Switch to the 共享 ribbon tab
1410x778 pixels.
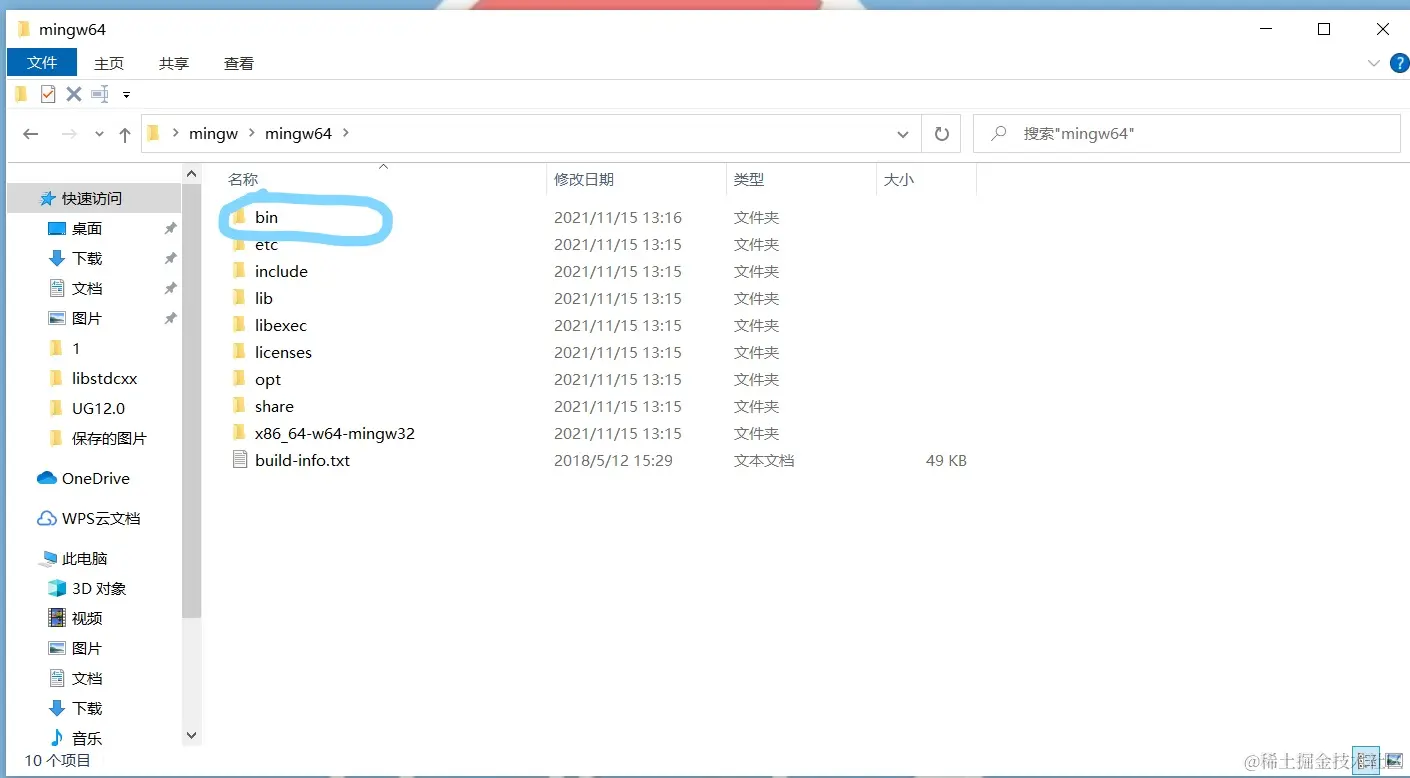point(174,63)
